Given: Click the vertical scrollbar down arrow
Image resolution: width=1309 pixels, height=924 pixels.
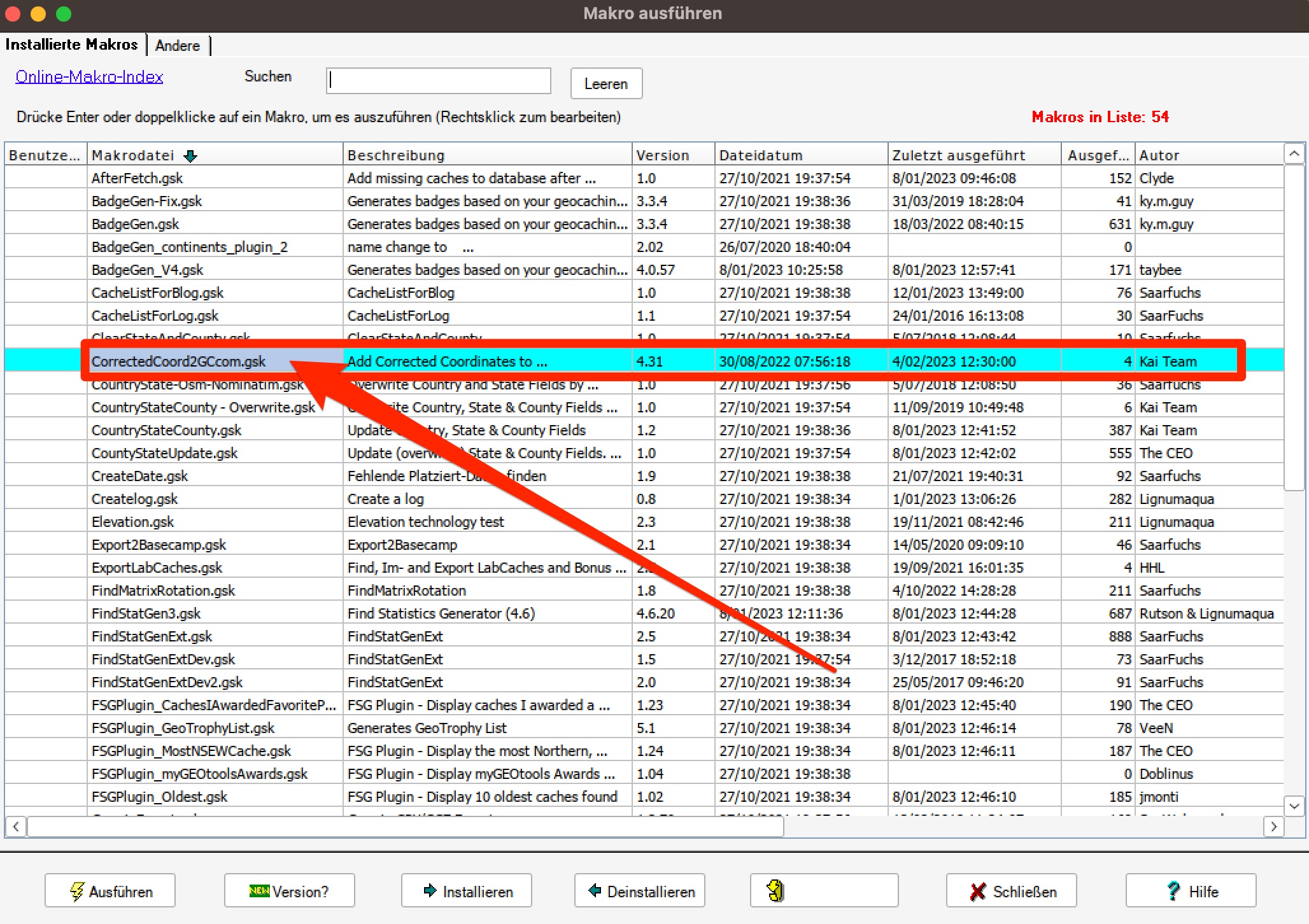Looking at the screenshot, I should pyautogui.click(x=1294, y=806).
